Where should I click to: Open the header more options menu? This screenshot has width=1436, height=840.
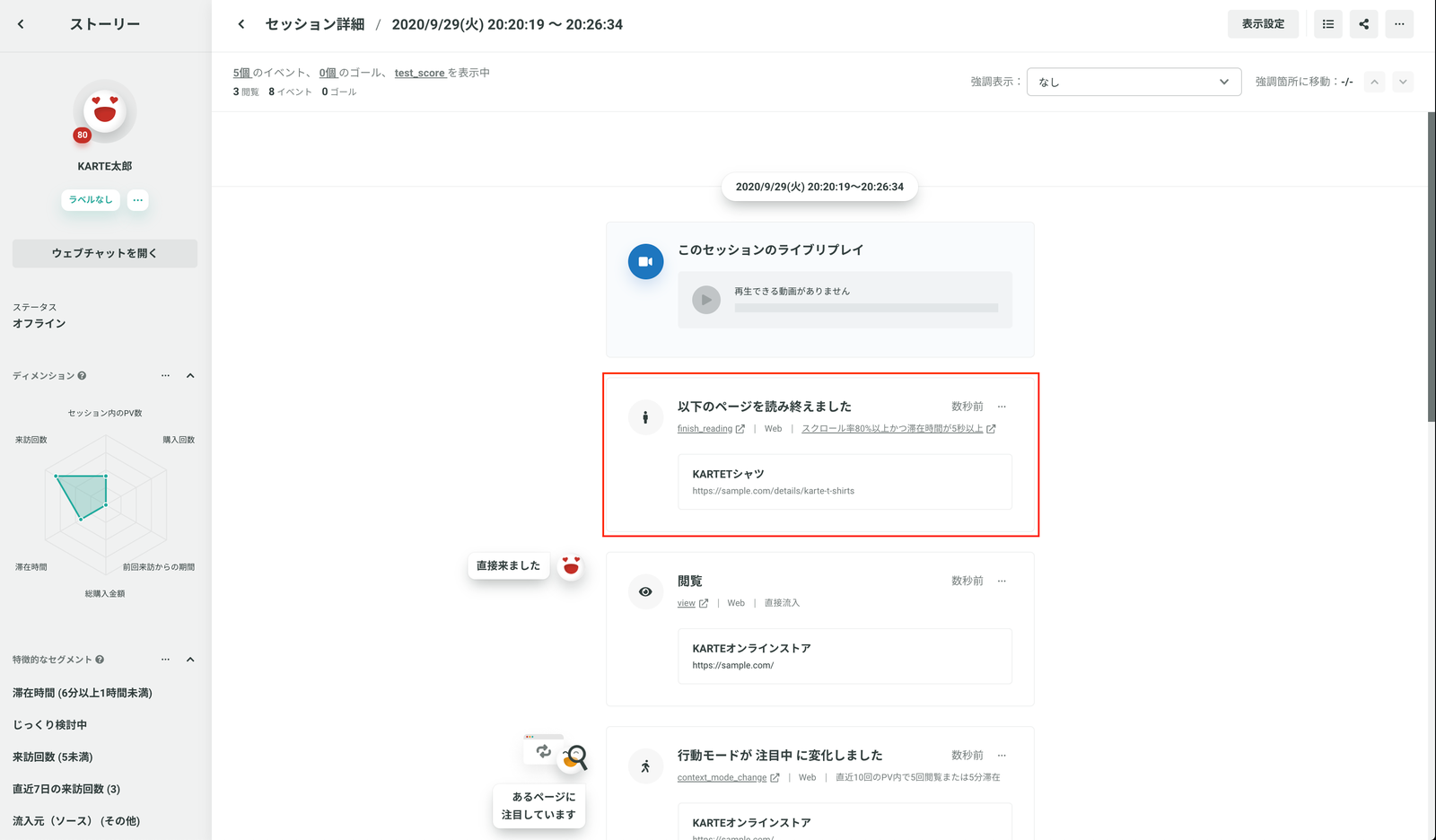1399,24
